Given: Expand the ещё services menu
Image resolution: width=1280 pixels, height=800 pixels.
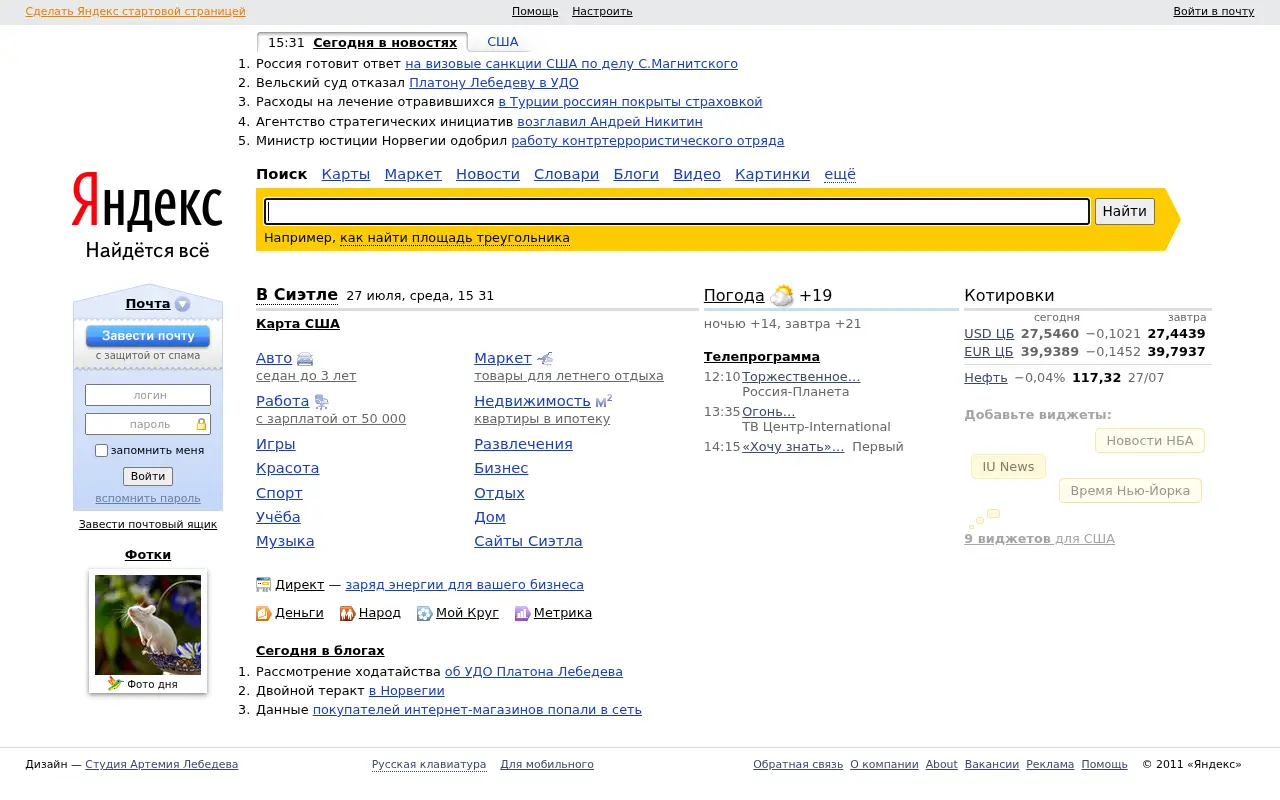Looking at the screenshot, I should click(840, 174).
